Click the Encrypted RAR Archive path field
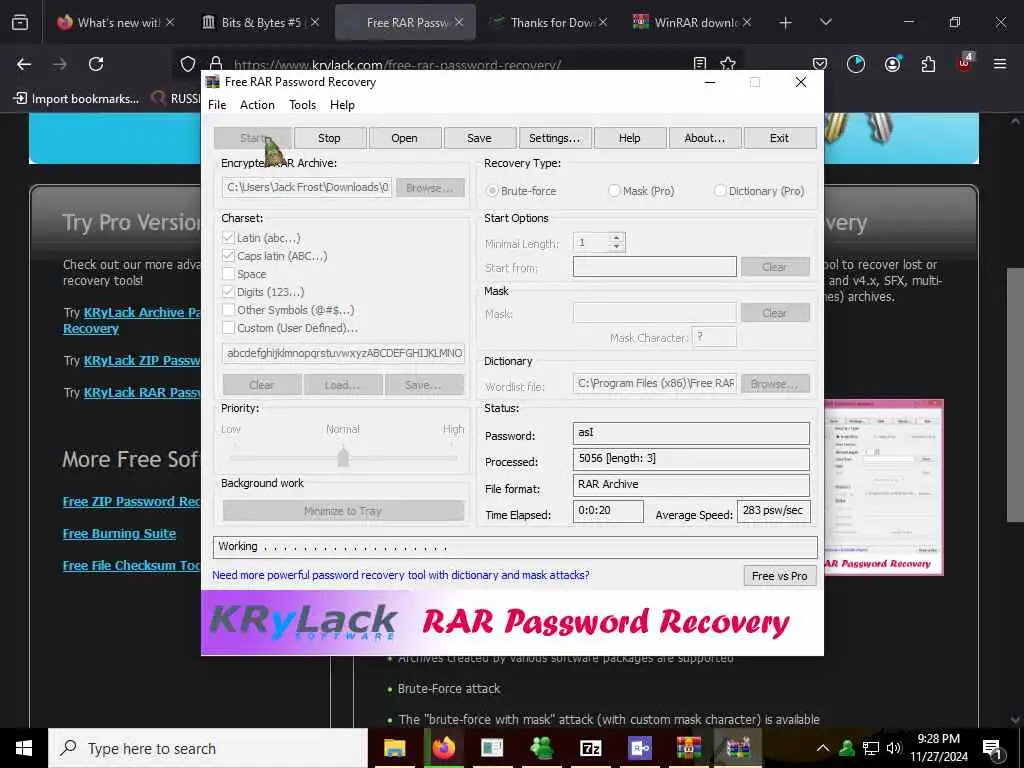1024x768 pixels. coord(307,187)
